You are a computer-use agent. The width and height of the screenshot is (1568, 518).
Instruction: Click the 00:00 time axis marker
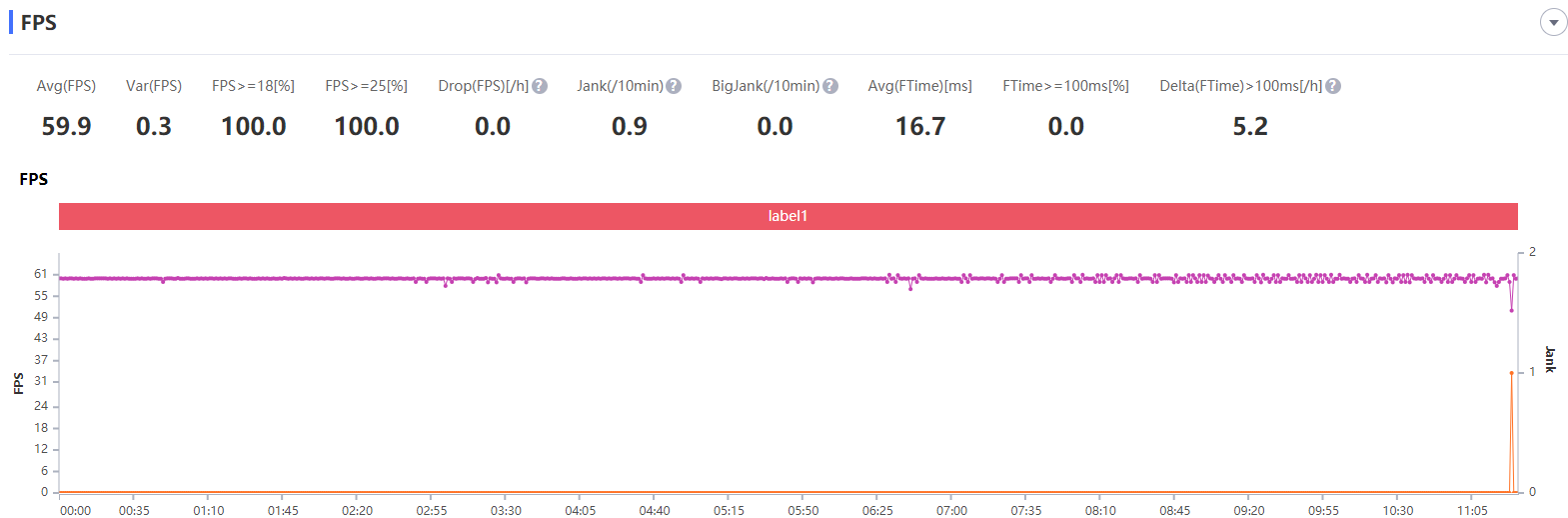pyautogui.click(x=75, y=510)
